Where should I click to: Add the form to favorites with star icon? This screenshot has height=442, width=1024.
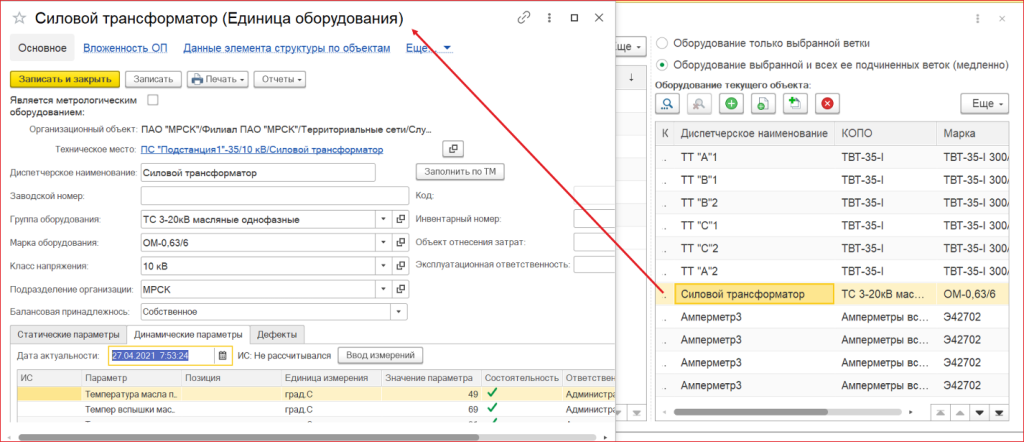pos(18,18)
